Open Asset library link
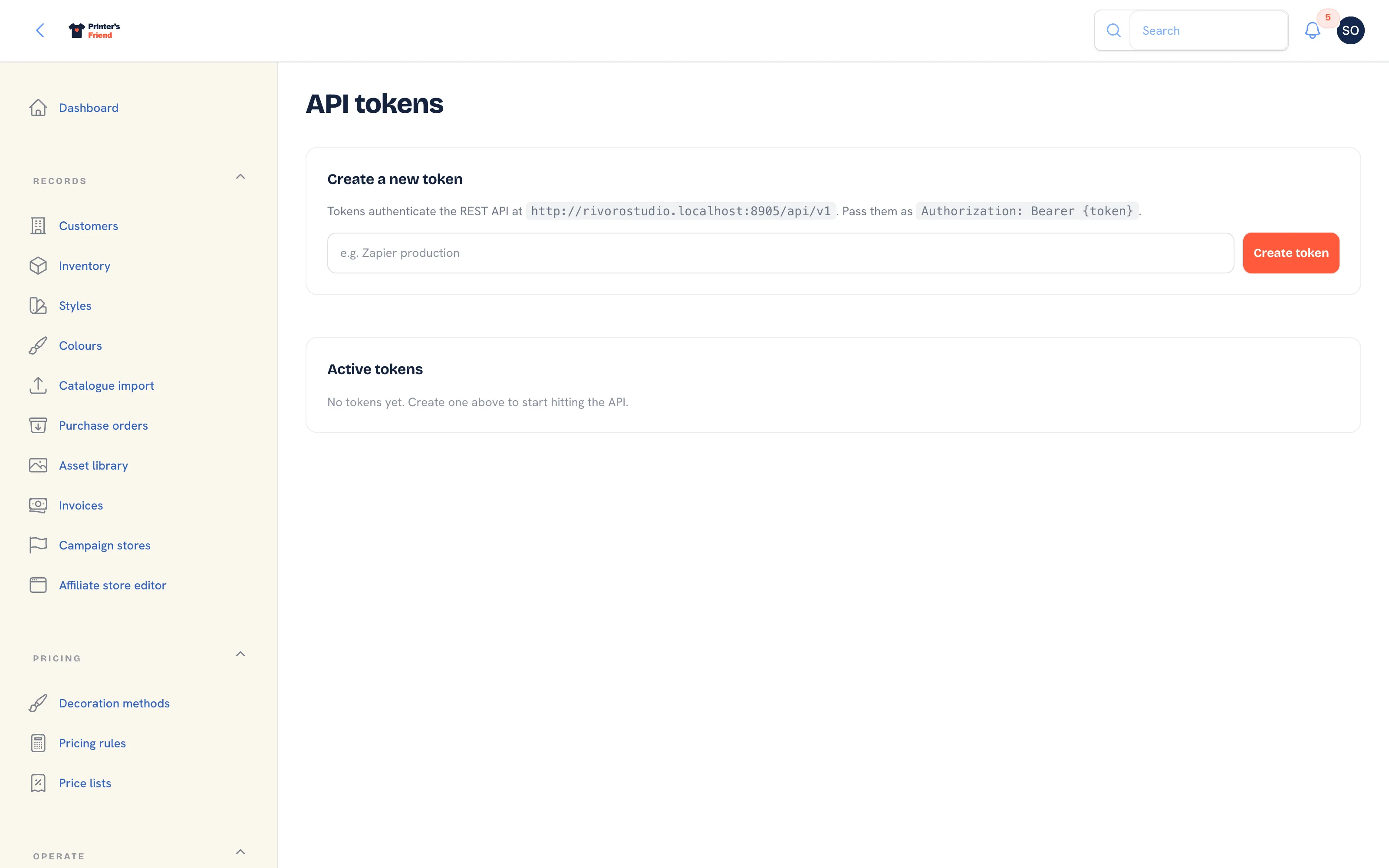Viewport: 1389px width, 868px height. point(94,465)
